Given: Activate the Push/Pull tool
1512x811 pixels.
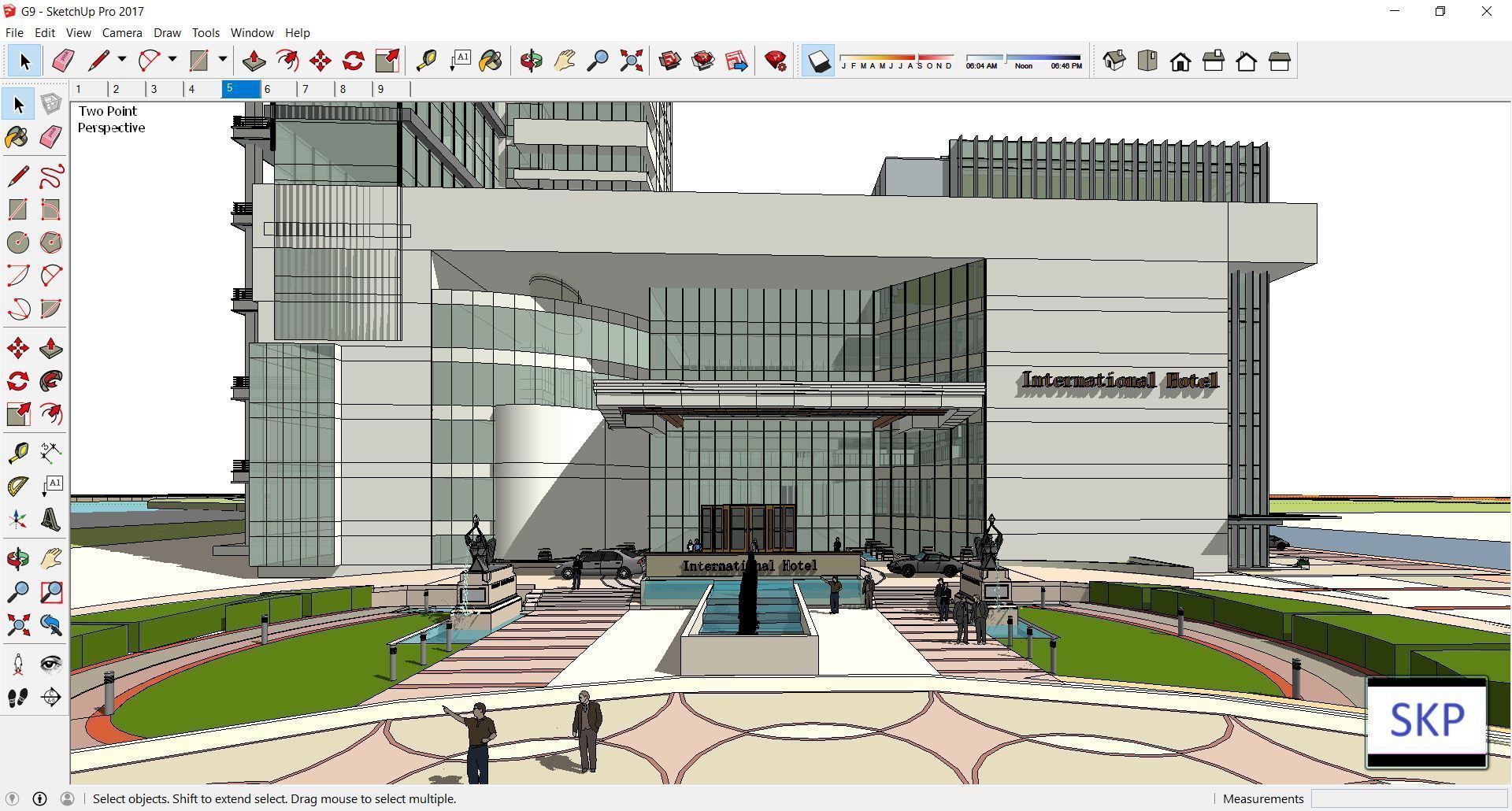Looking at the screenshot, I should tap(254, 60).
